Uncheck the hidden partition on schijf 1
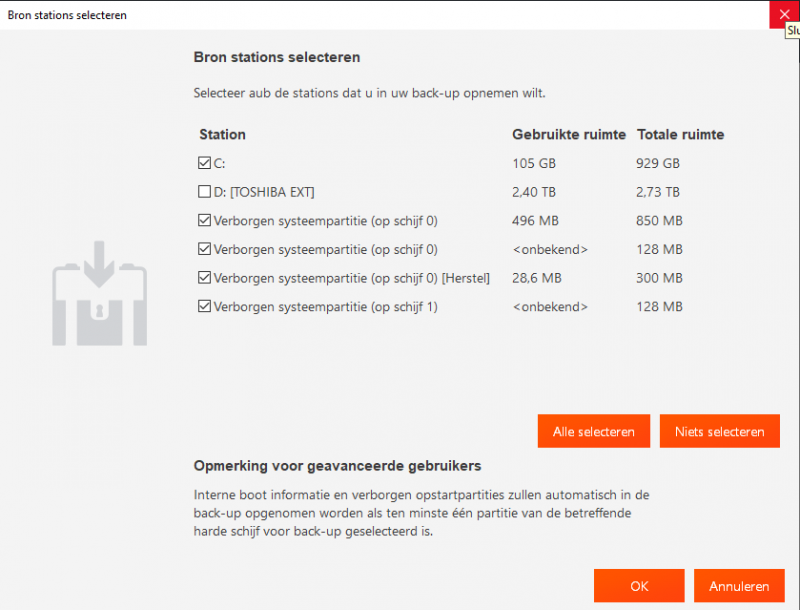The width and height of the screenshot is (800, 610). [205, 307]
